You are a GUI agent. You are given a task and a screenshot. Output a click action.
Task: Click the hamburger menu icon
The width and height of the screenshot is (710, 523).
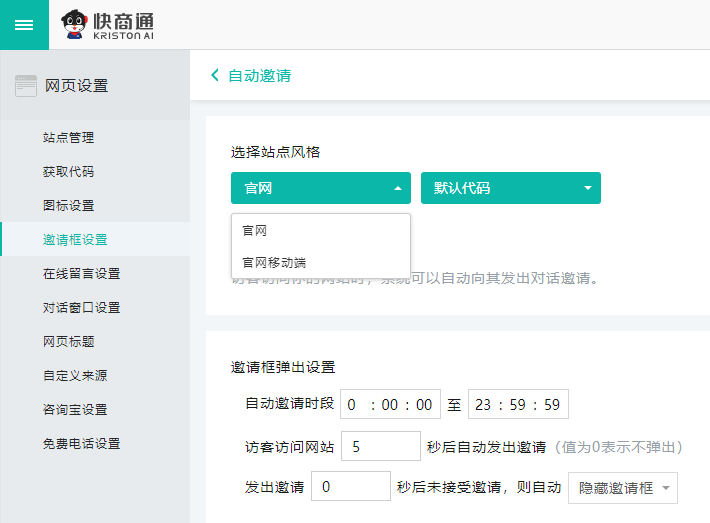(24, 25)
